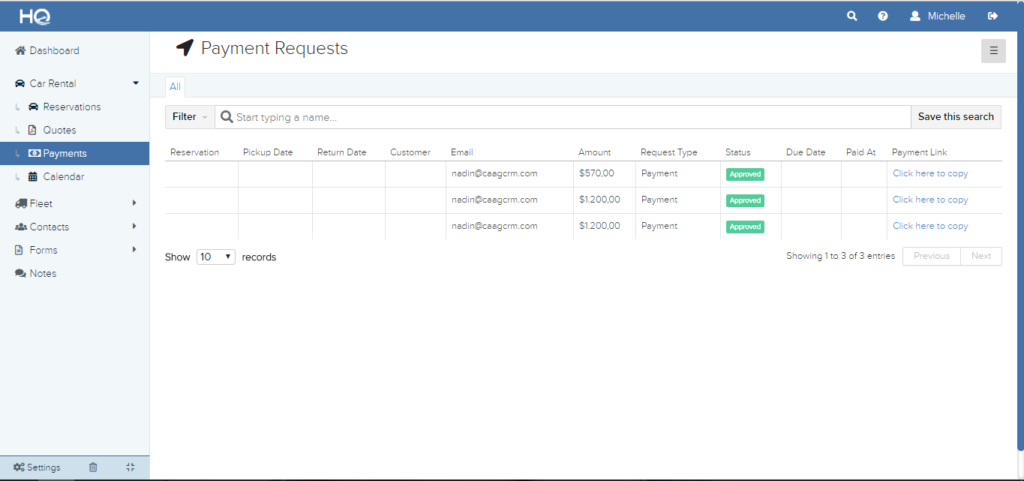Open the Michelle user profile
The image size is (1024, 481).
point(938,16)
